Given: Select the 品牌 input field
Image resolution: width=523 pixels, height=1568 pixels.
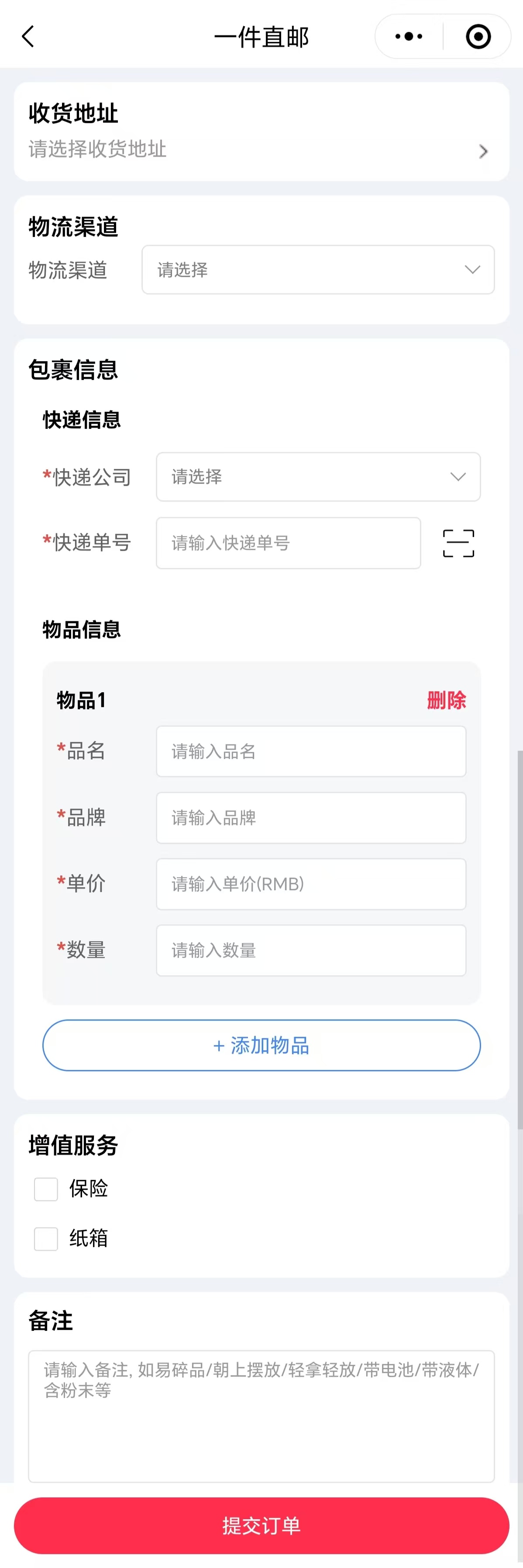Looking at the screenshot, I should point(311,817).
